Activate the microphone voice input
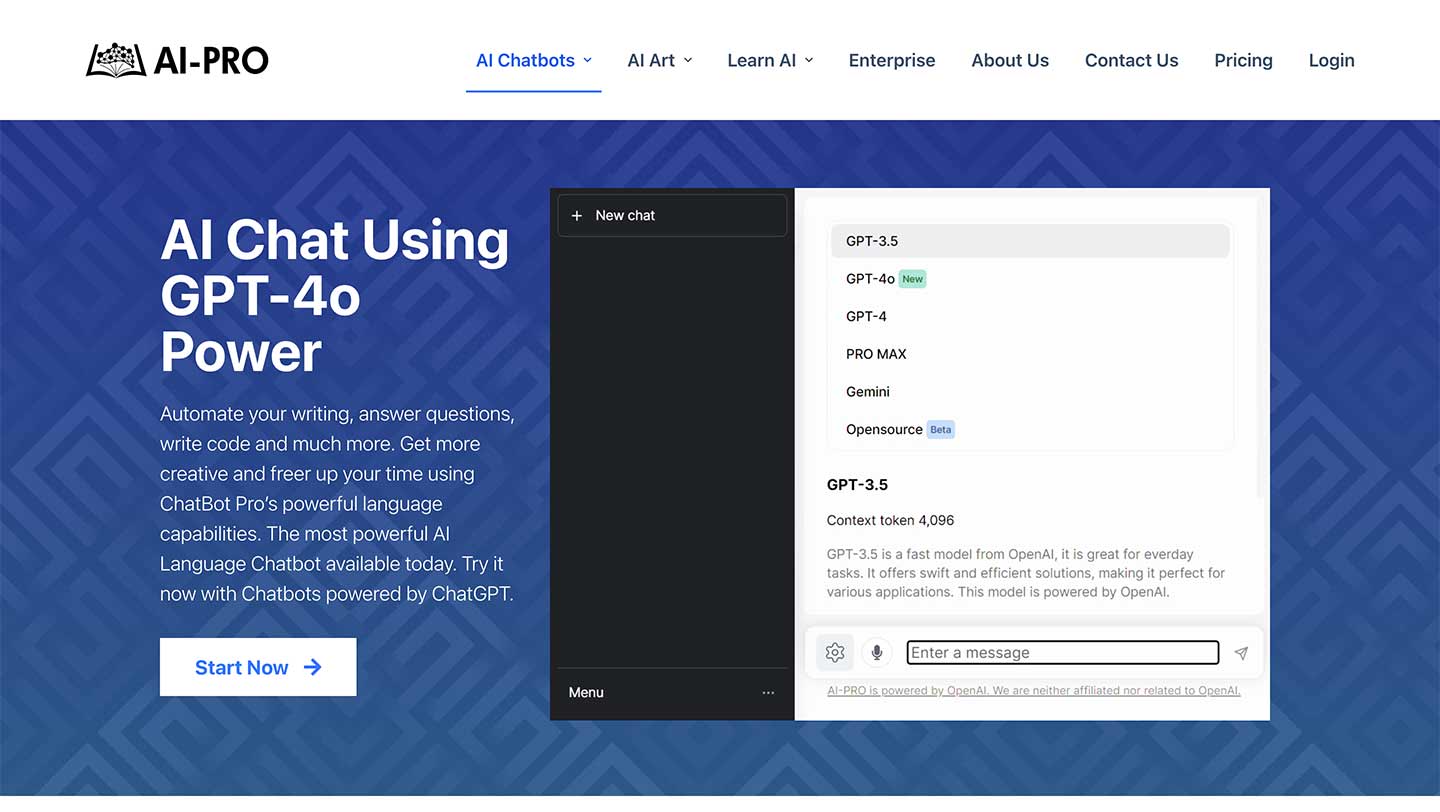Image resolution: width=1440 pixels, height=812 pixels. tap(877, 653)
